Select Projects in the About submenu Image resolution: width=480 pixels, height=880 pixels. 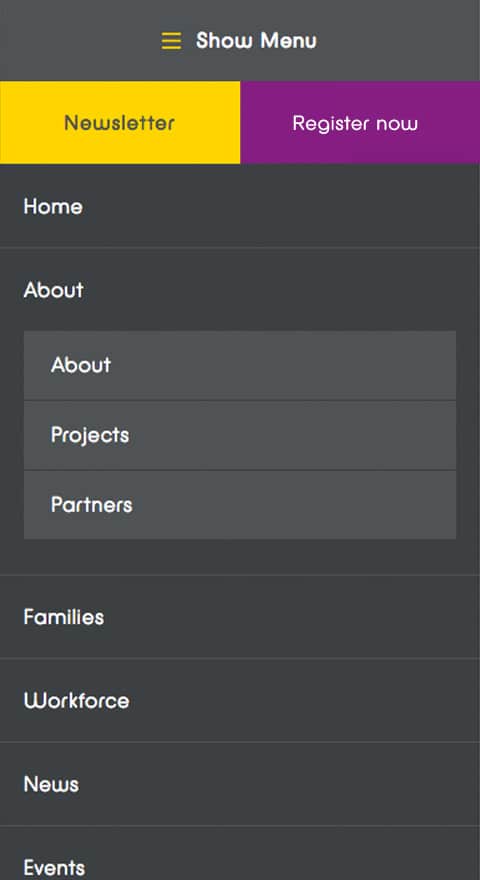pos(240,436)
